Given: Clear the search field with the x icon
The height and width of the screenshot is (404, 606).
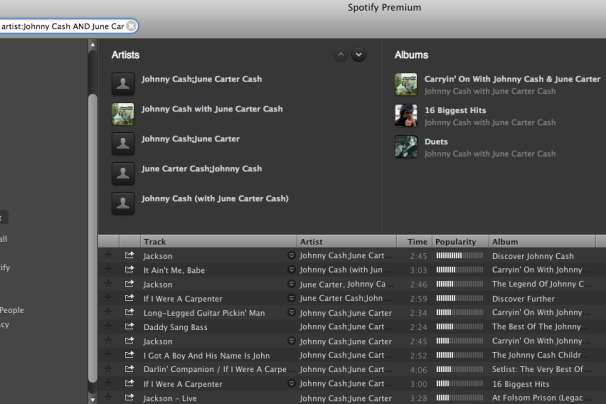Looking at the screenshot, I should tap(131, 26).
